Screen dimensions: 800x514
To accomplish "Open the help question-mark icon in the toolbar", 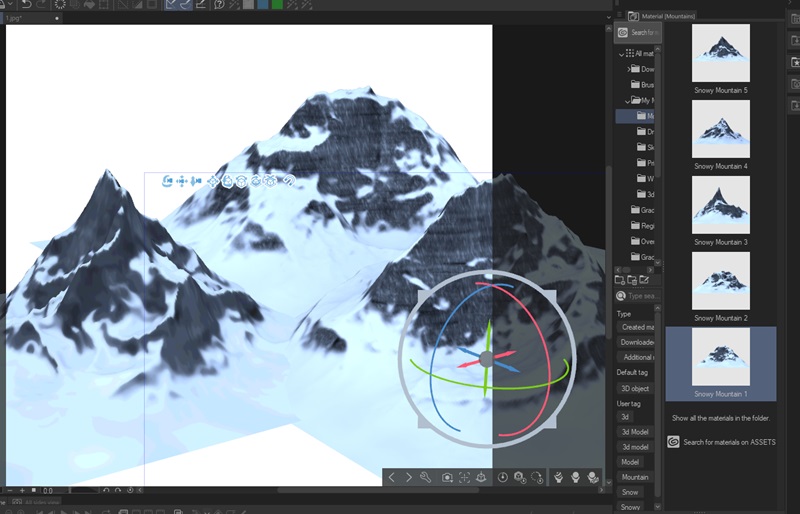I will tap(219, 5).
